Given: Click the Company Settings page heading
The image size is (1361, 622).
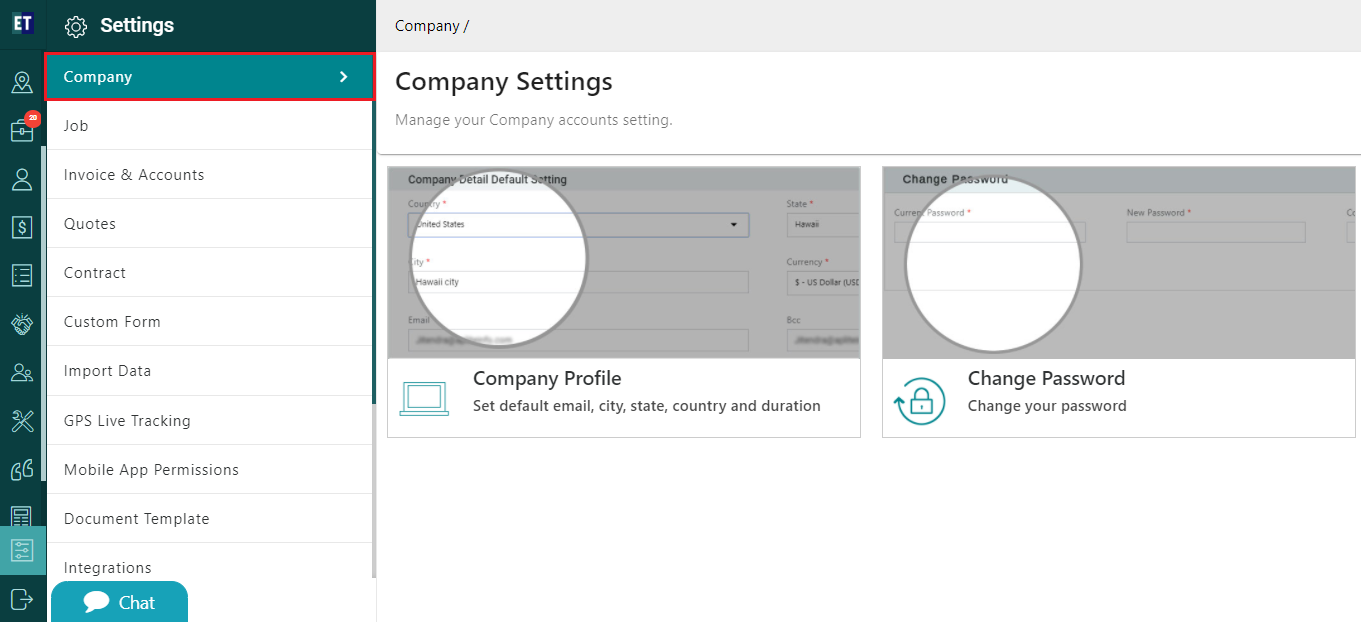Looking at the screenshot, I should click(x=504, y=81).
